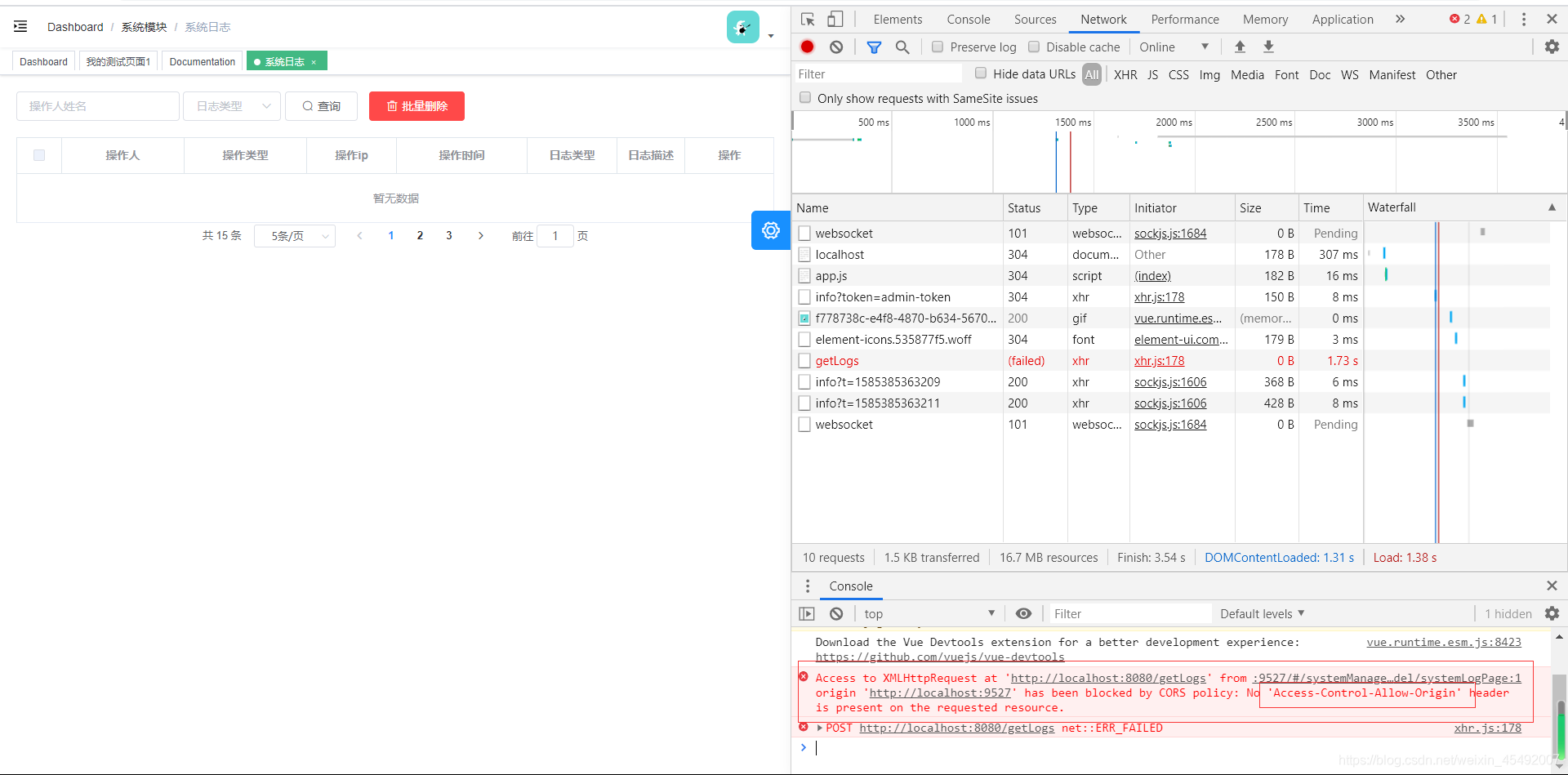Show more DevTools tabs chevron
The image size is (1568, 775).
click(x=1400, y=19)
